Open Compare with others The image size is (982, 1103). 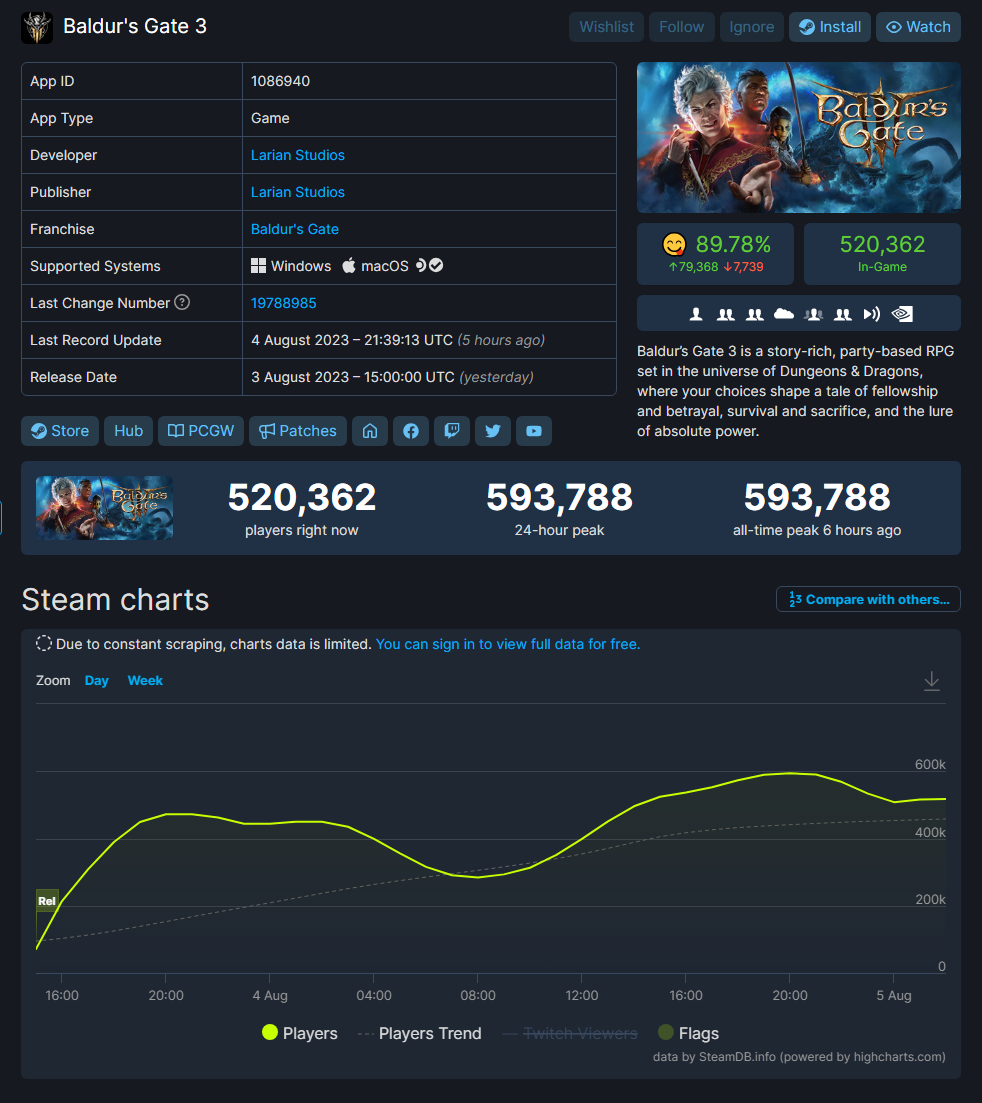pos(868,599)
